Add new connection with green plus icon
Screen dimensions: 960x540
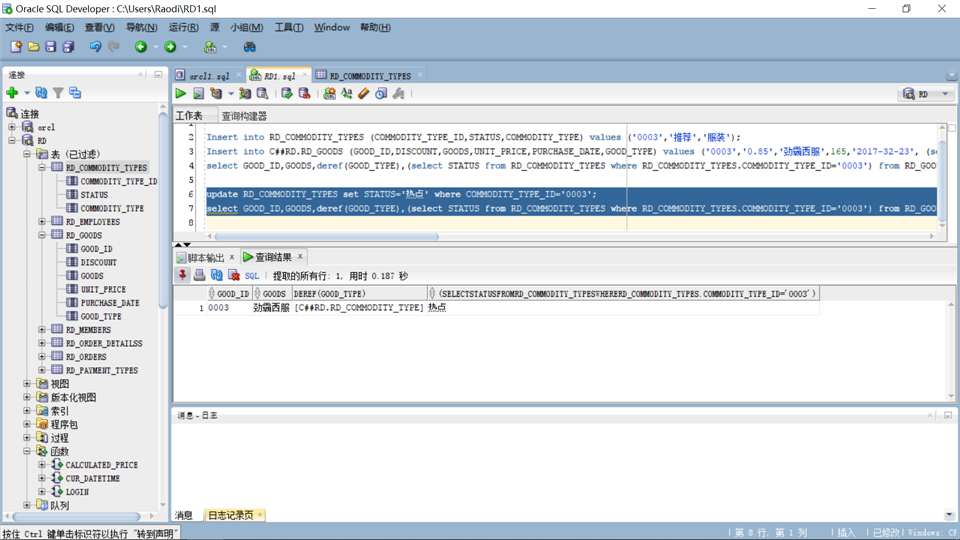[x=12, y=93]
